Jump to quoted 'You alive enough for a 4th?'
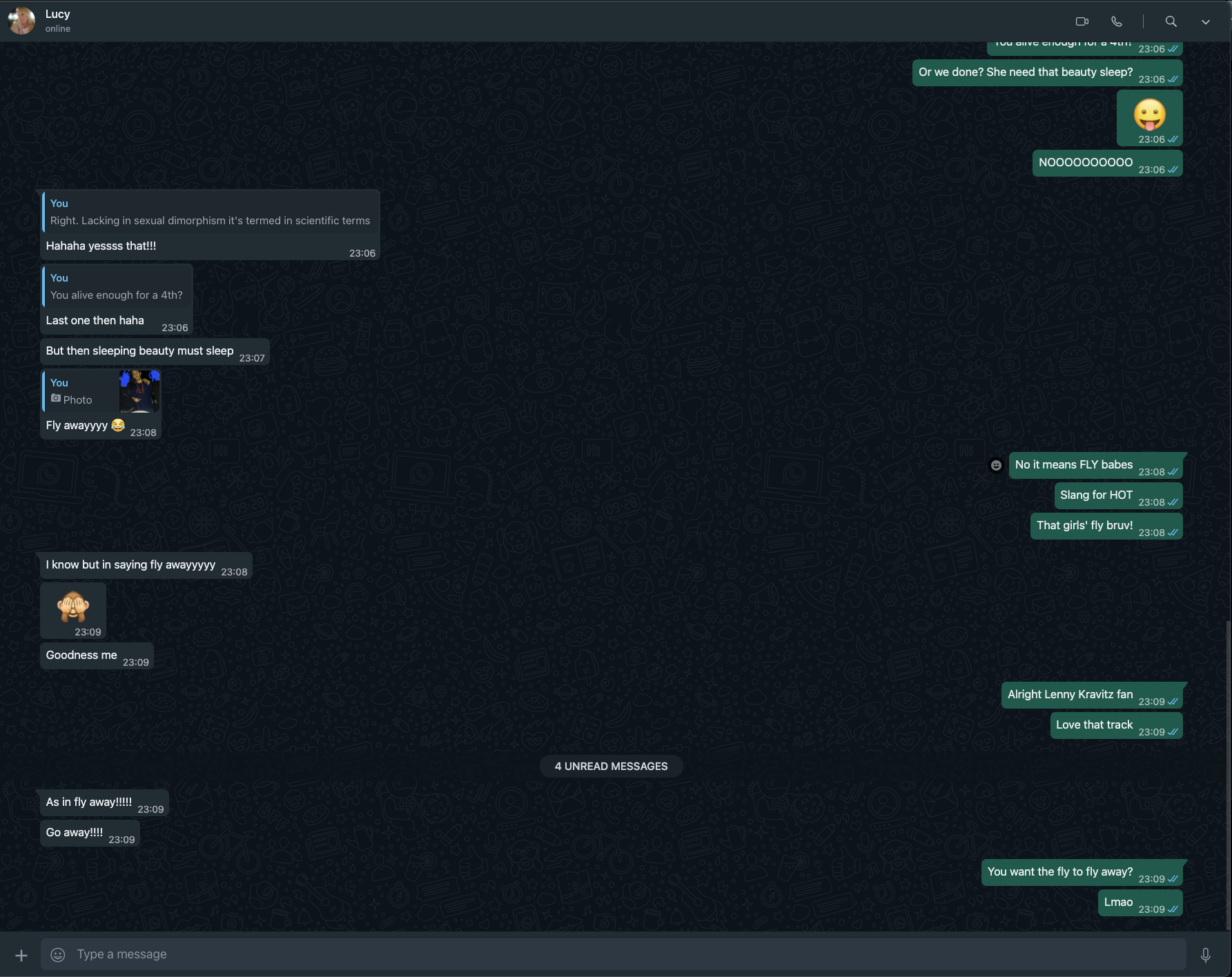Screen dimensions: 1232x977 [x=117, y=287]
